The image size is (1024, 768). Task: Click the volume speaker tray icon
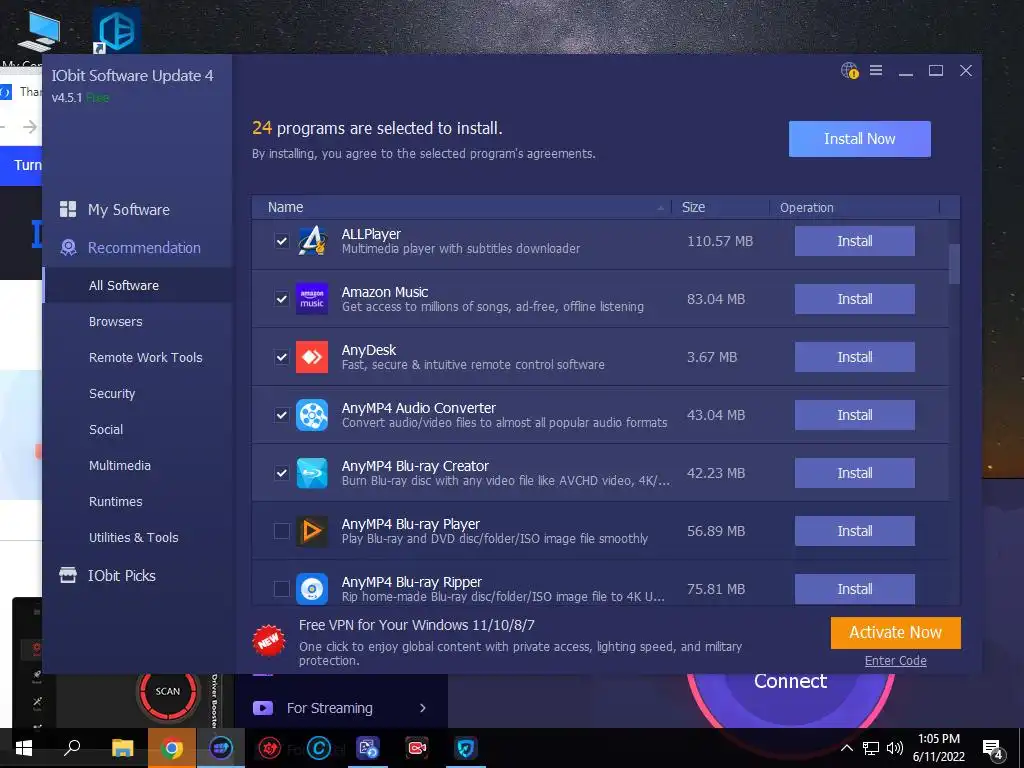coord(895,748)
